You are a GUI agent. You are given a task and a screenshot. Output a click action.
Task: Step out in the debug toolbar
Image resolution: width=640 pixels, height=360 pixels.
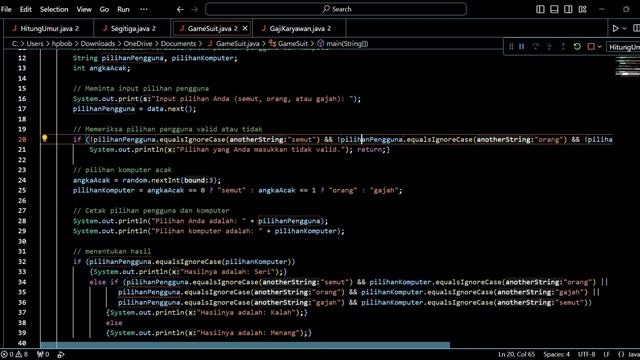pos(563,47)
